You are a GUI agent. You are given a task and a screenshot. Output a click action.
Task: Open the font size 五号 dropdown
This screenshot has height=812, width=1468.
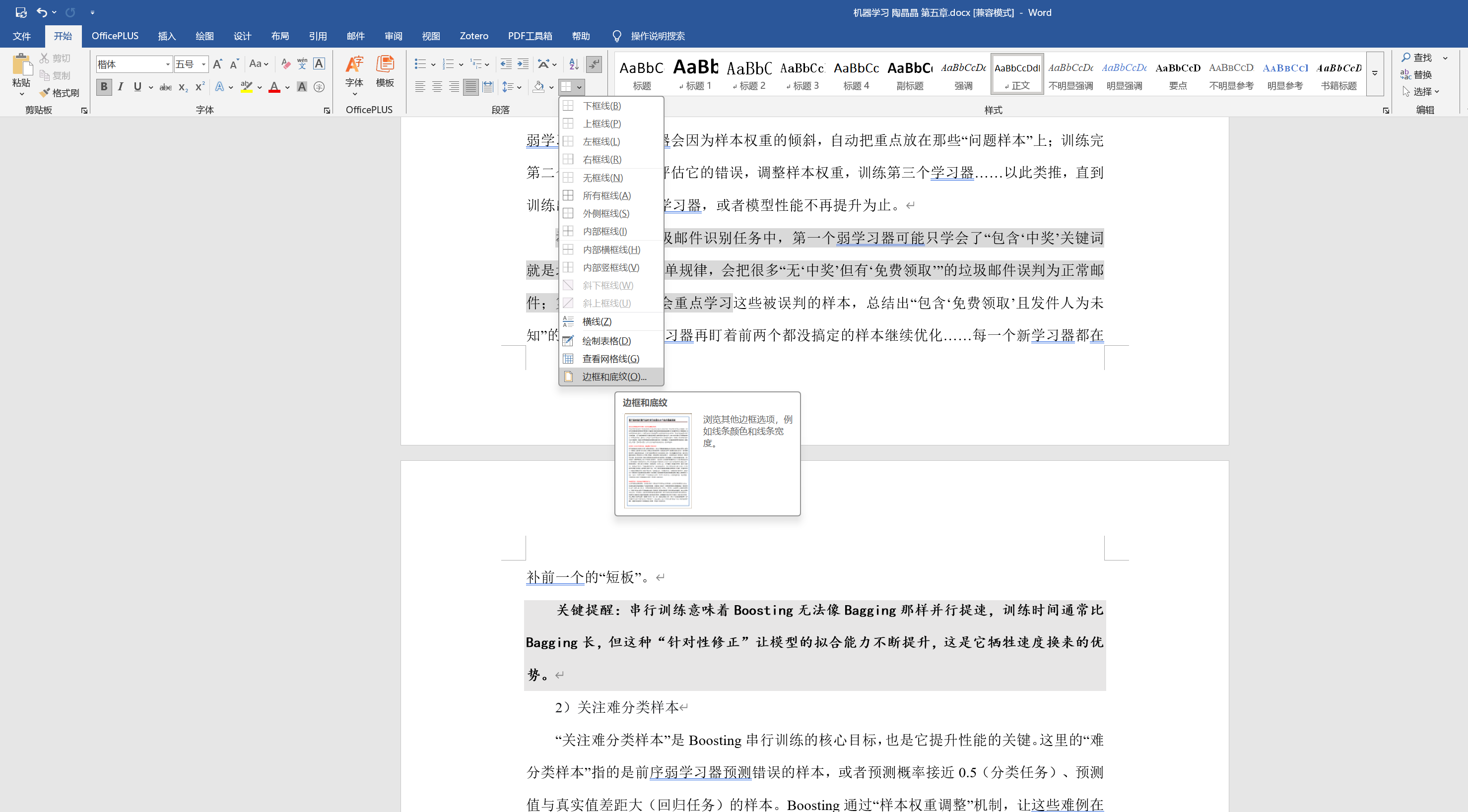[203, 64]
